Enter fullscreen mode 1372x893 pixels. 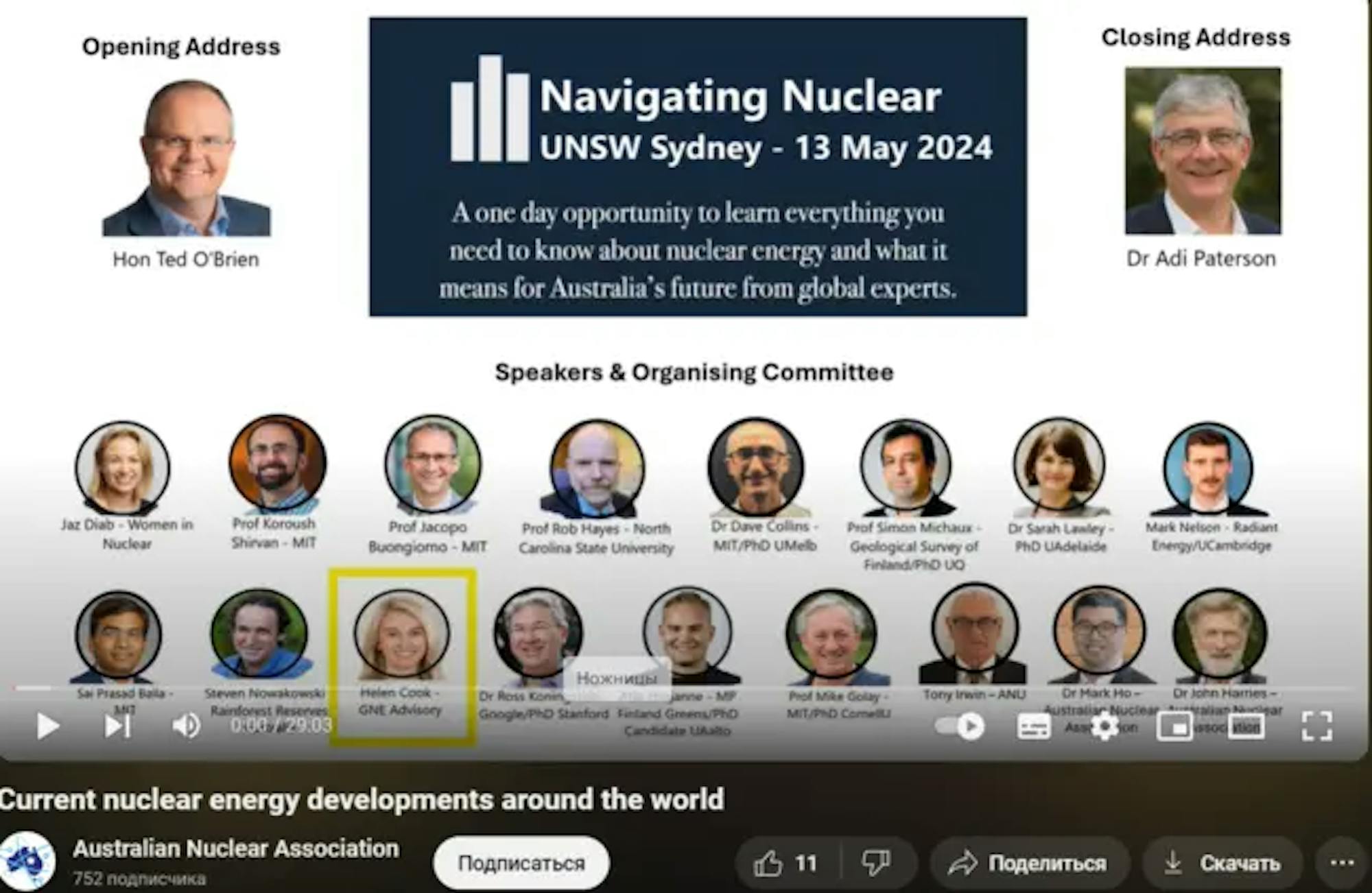coord(1316,726)
